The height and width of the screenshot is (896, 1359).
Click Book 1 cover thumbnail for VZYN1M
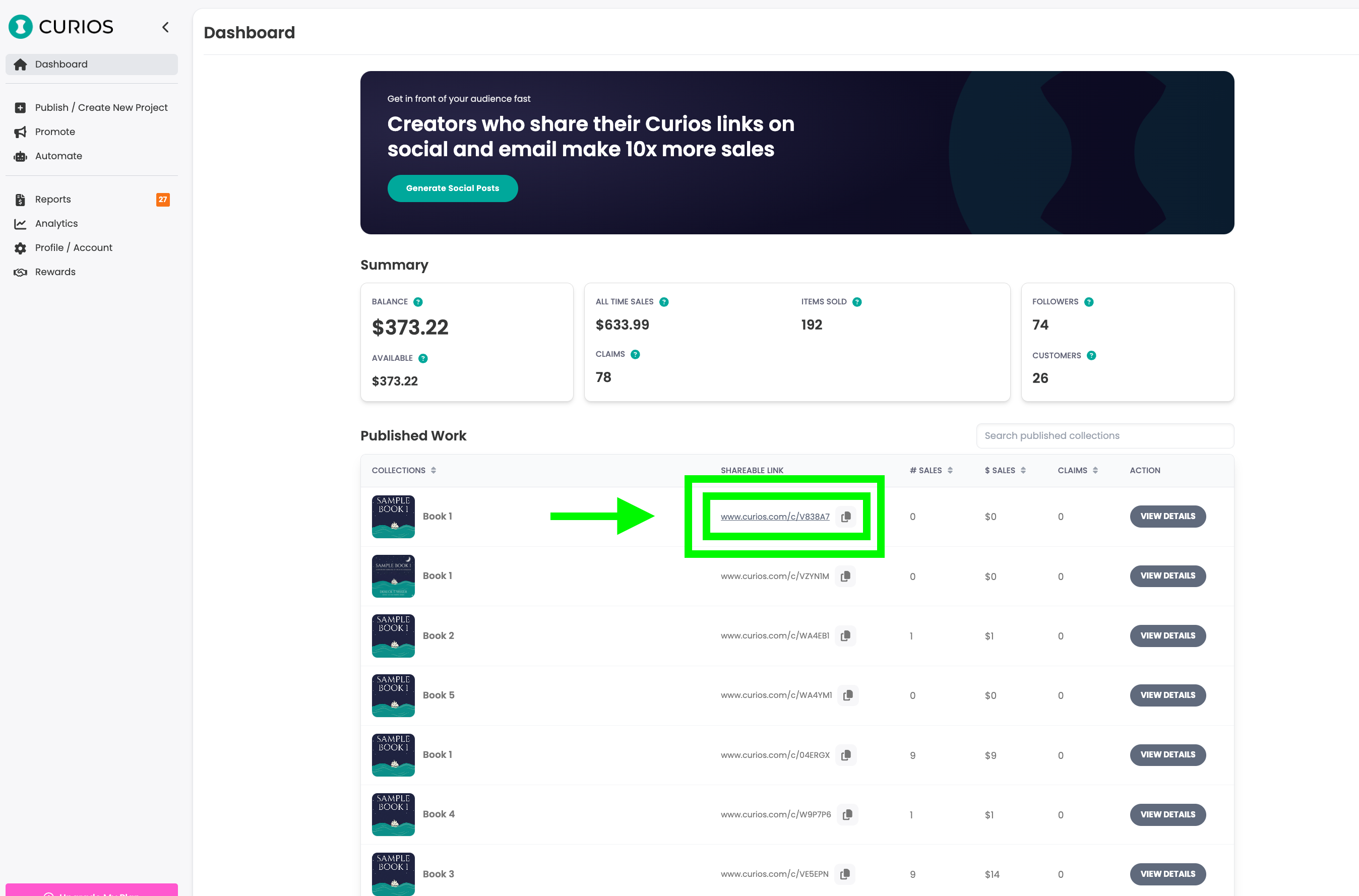coord(393,576)
